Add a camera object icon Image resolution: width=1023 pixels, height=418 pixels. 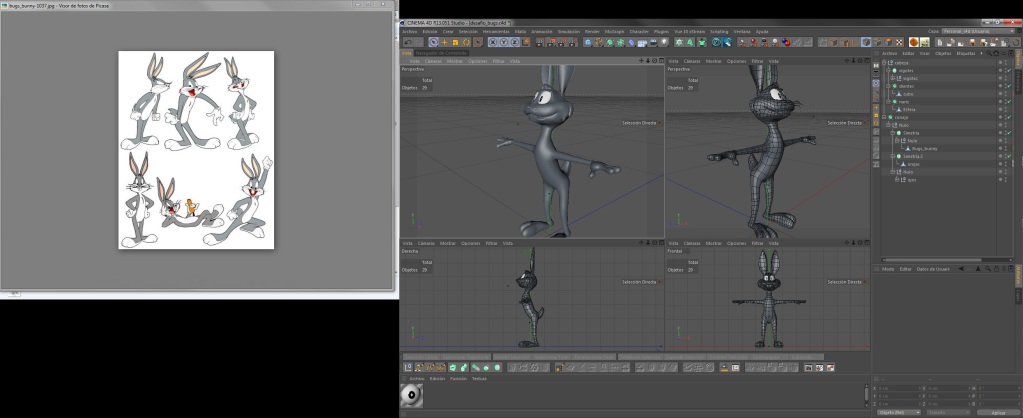pyautogui.click(x=652, y=42)
